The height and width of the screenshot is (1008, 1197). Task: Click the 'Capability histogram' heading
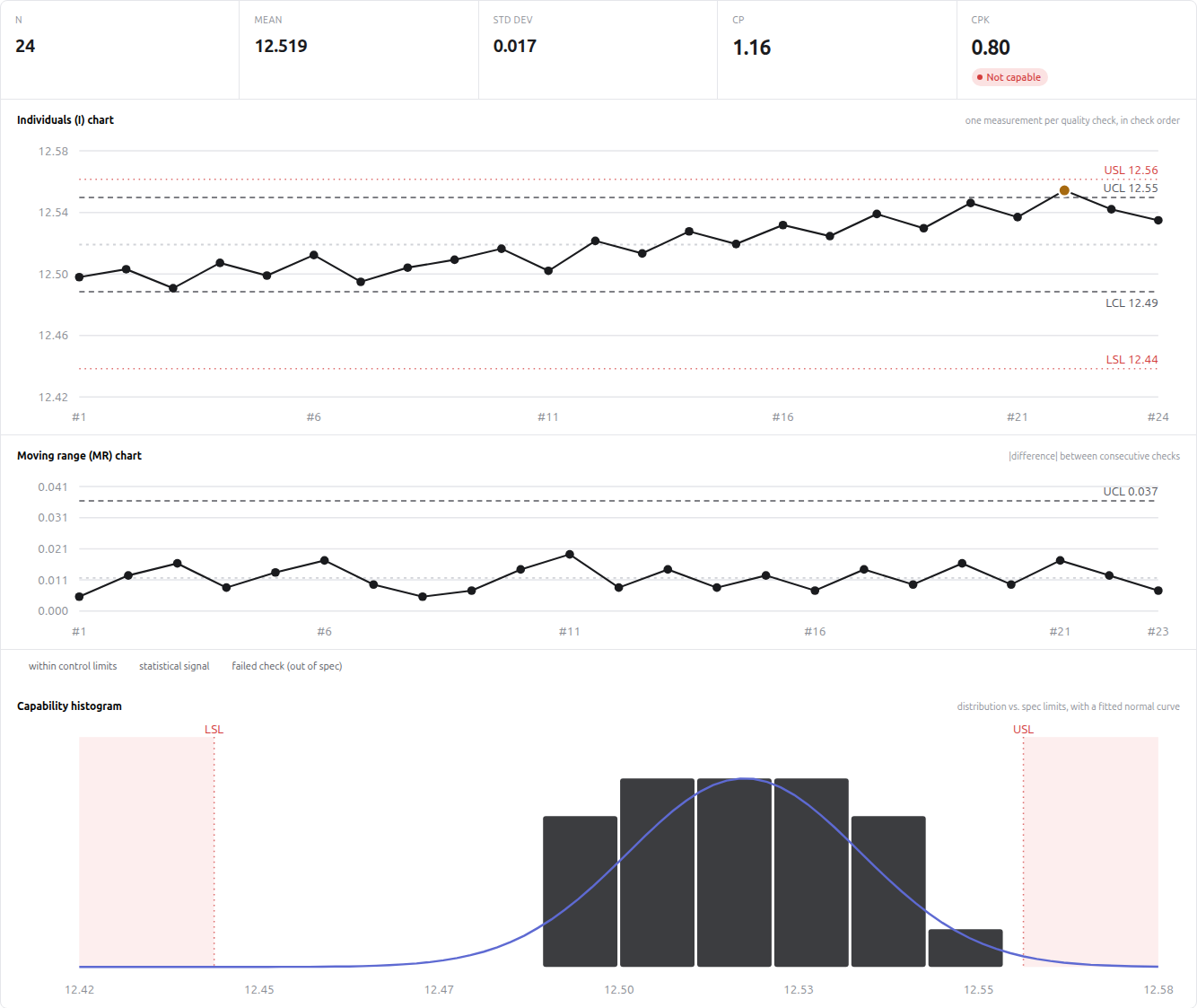point(69,706)
